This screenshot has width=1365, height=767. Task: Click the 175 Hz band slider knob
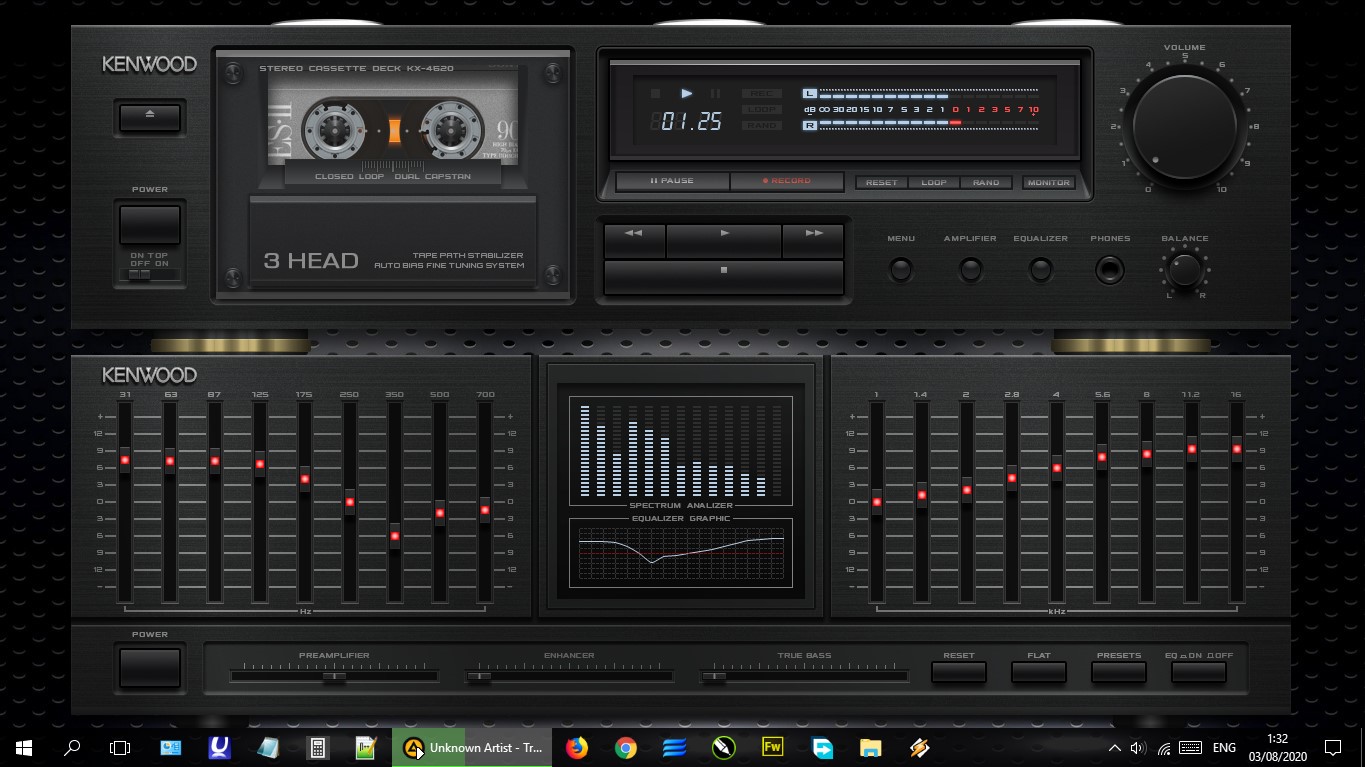(305, 480)
